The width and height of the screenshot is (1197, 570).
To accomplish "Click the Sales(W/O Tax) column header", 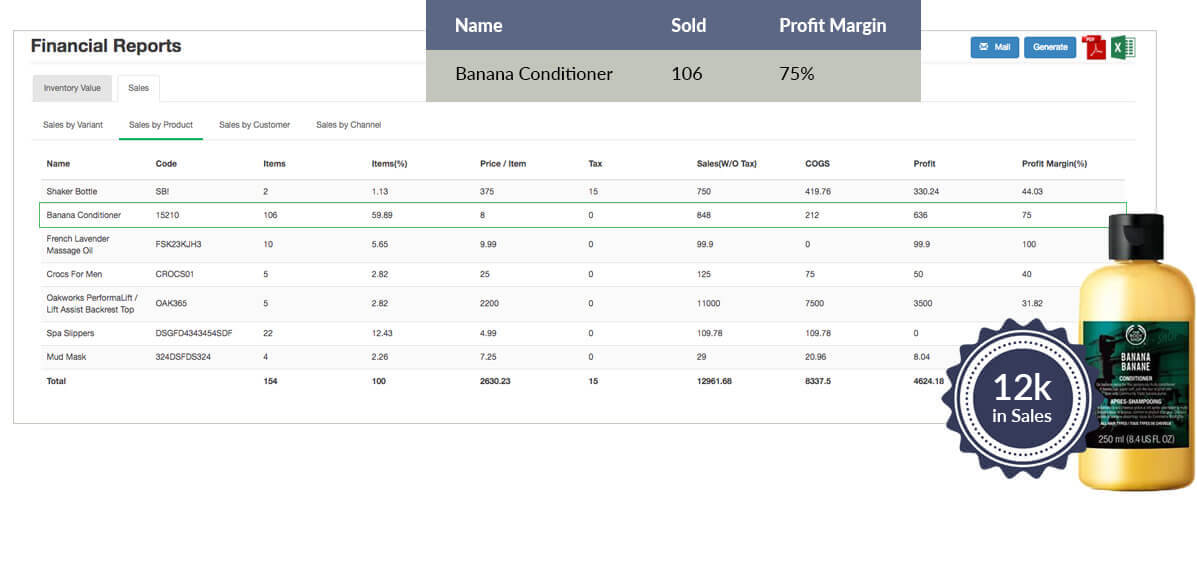I will tap(727, 163).
